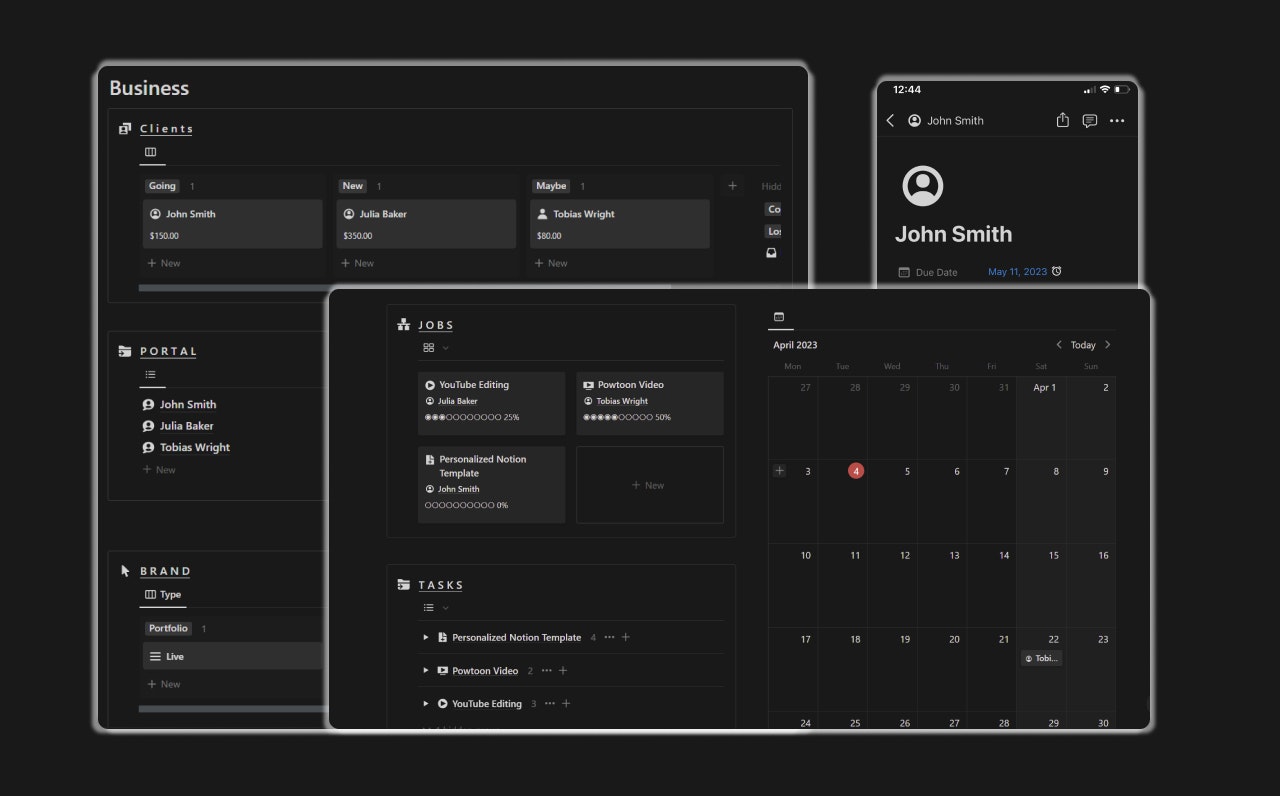Add item to Powtoon Video task group
This screenshot has width=1280, height=796.
(x=563, y=670)
